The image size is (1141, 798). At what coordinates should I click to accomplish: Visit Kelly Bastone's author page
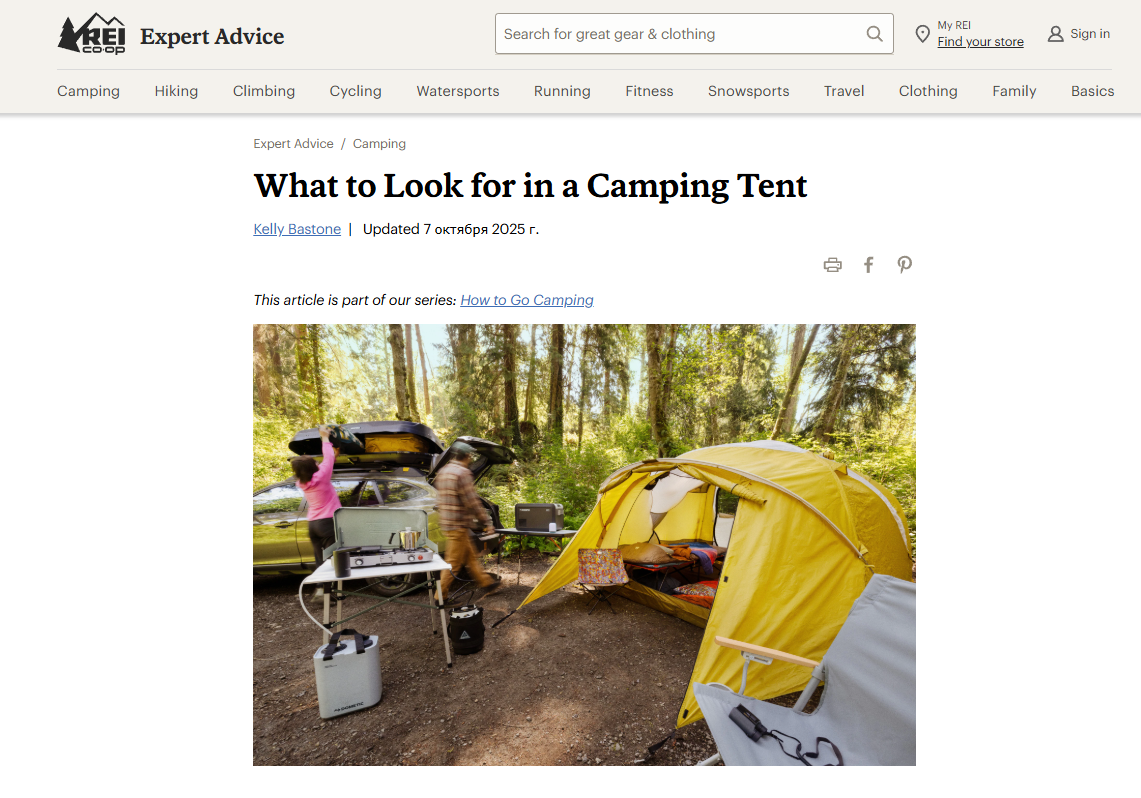click(296, 229)
